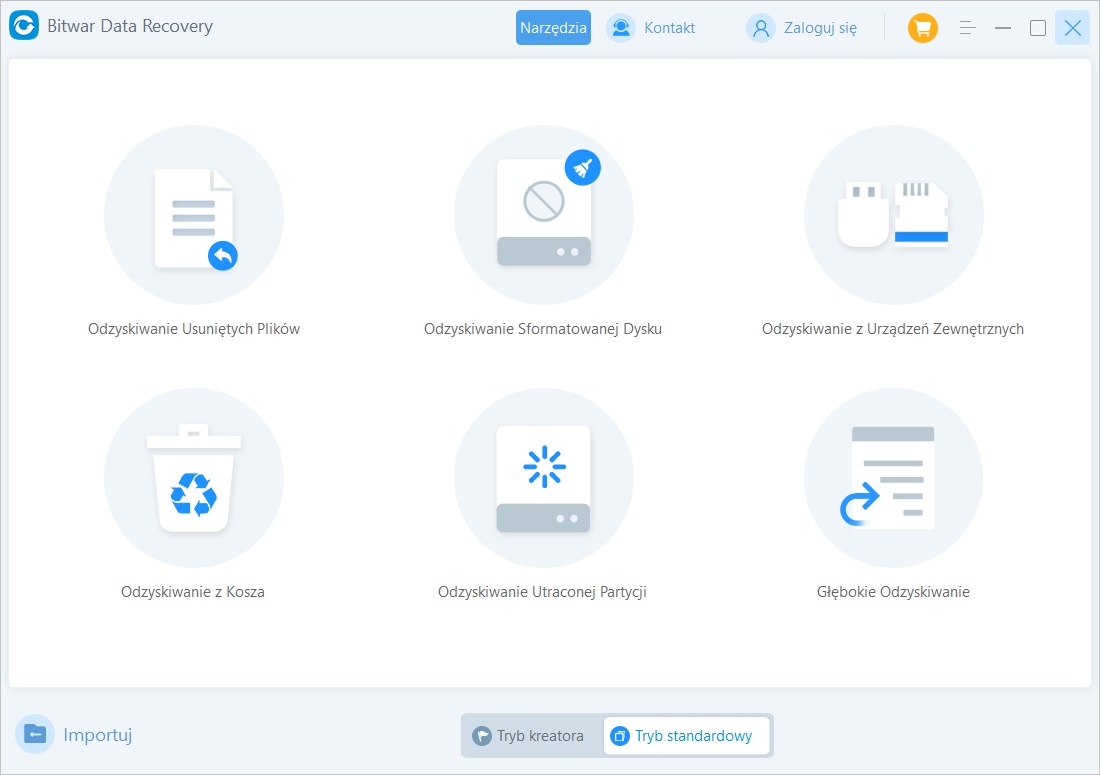Start the Deep Recovery icon
Image resolution: width=1100 pixels, height=775 pixels.
pyautogui.click(x=893, y=478)
